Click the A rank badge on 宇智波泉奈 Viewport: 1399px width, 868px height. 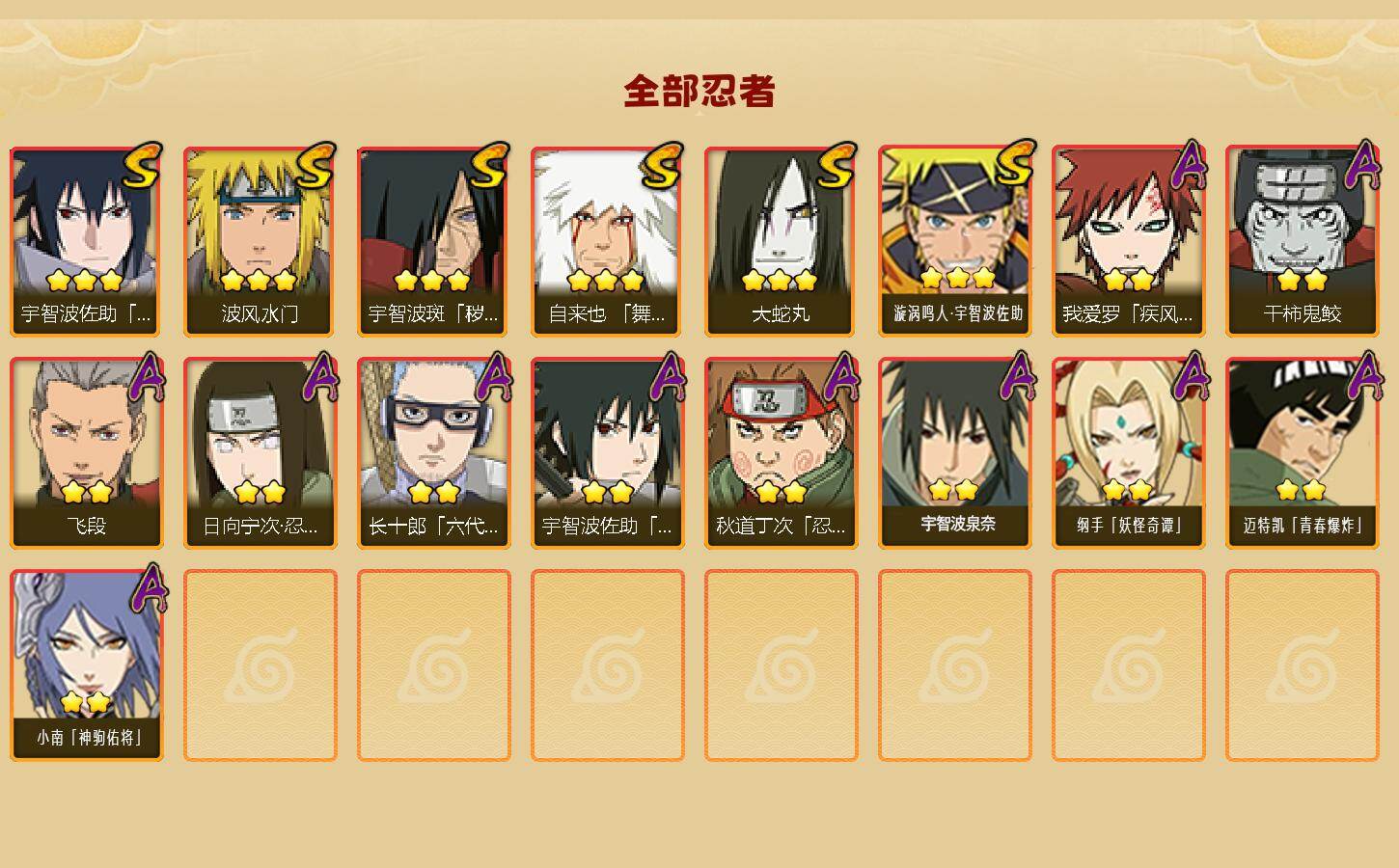[1015, 377]
